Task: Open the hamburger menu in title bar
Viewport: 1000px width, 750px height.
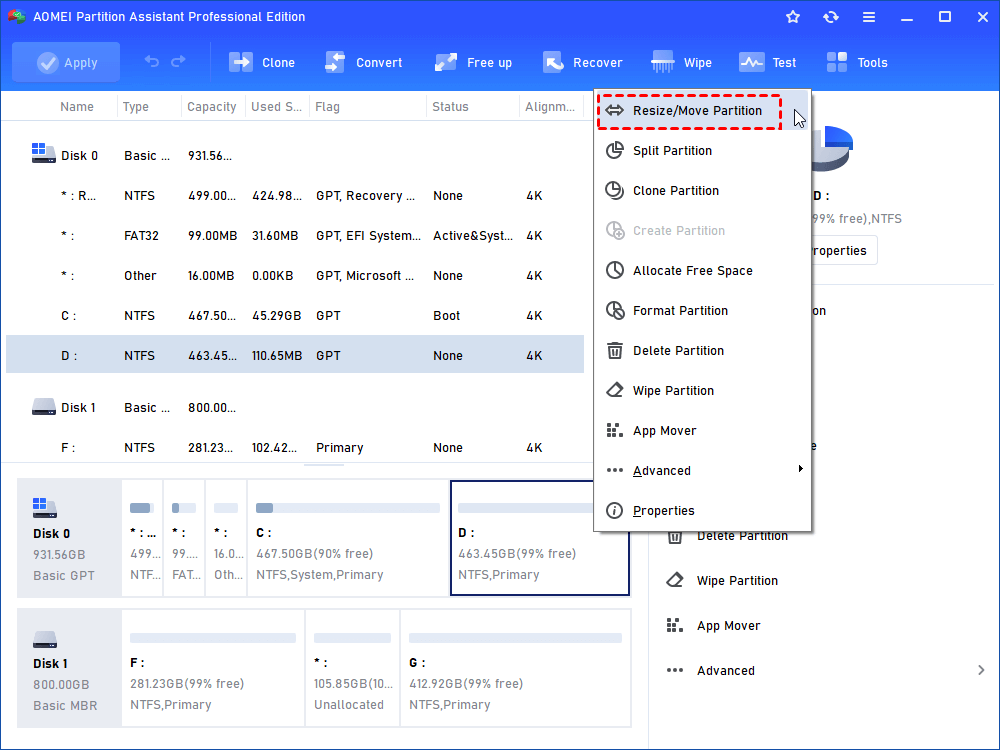Action: click(x=869, y=17)
